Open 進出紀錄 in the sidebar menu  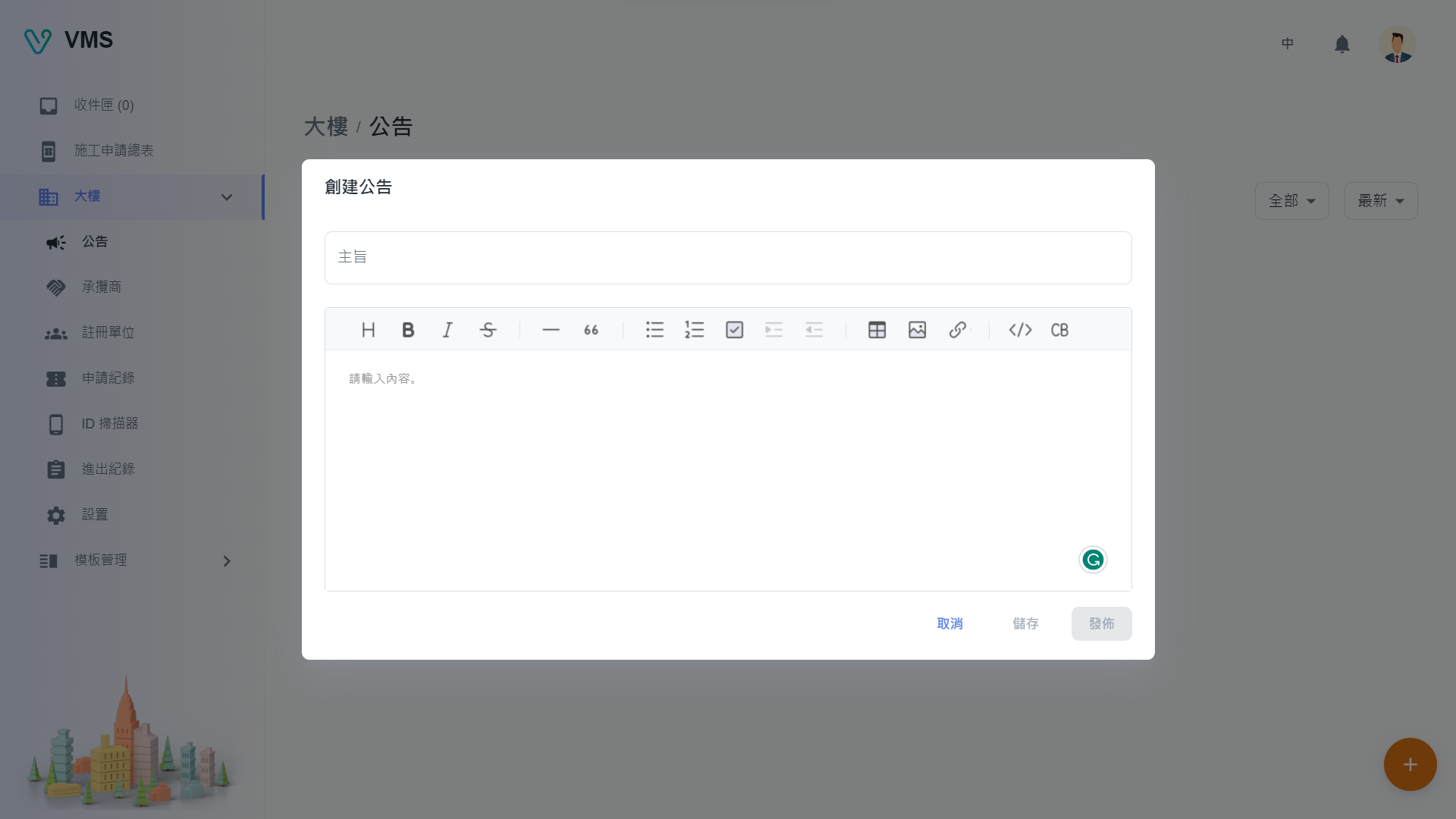(108, 469)
